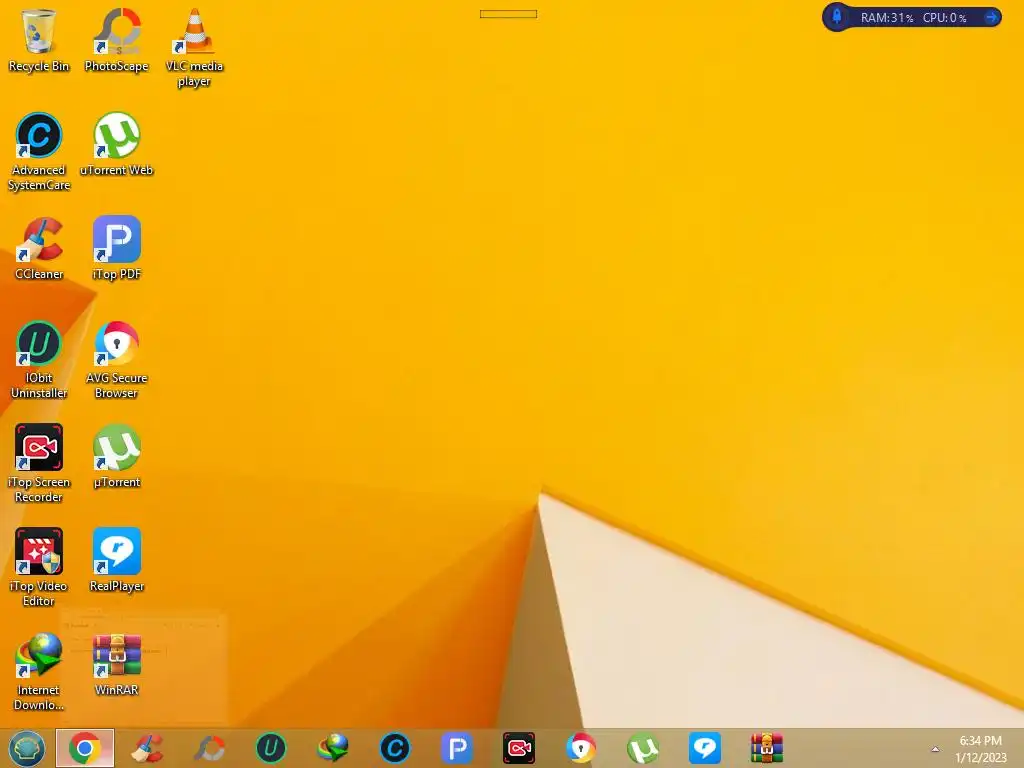
Task: Select the uTorrent Web desktop icon
Action: tap(116, 144)
